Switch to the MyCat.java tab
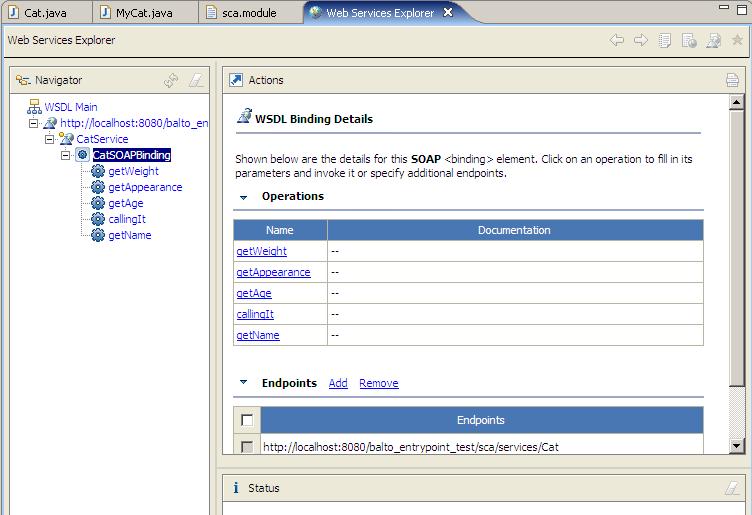The image size is (752, 515). coord(144,13)
